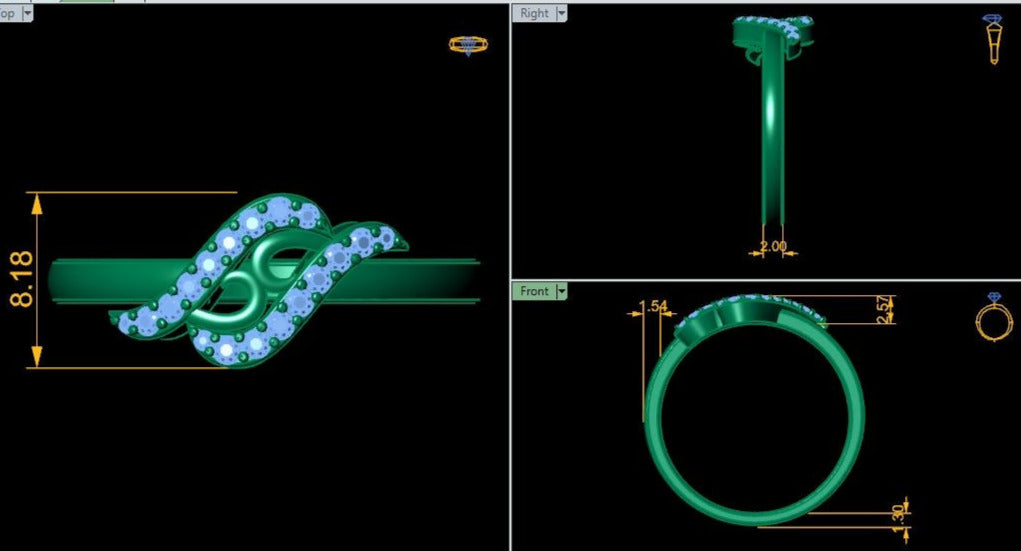Click the bottom of the ring in Front view
Image resolution: width=1021 pixels, height=551 pixels.
pos(754,509)
